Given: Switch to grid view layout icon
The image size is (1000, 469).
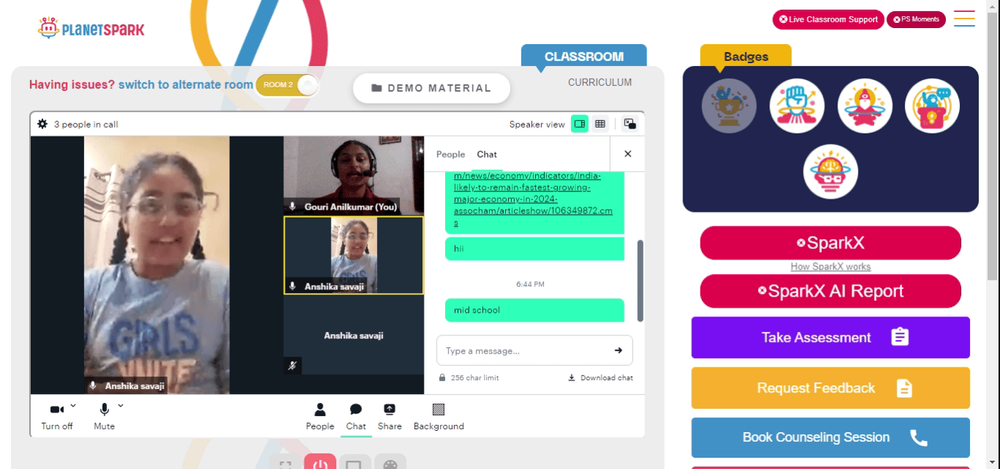Looking at the screenshot, I should coord(600,124).
